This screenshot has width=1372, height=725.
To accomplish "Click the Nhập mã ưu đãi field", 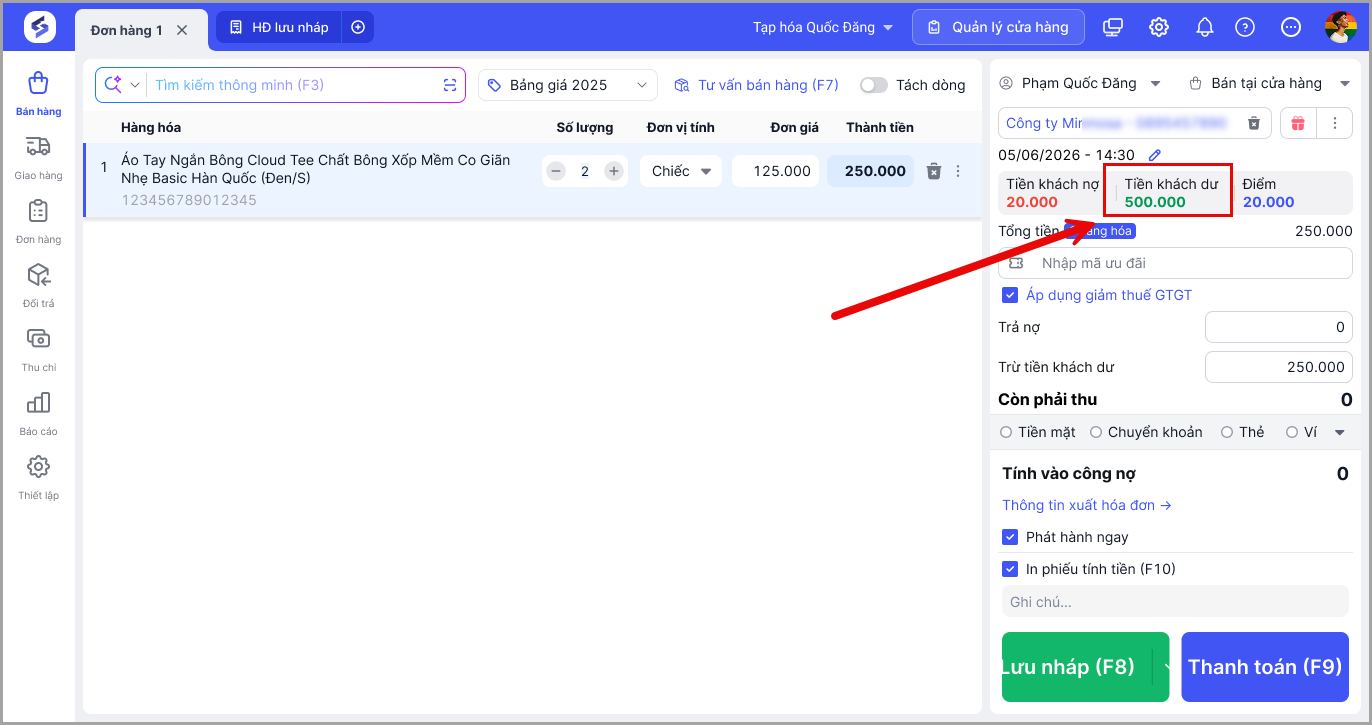I will click(1175, 263).
